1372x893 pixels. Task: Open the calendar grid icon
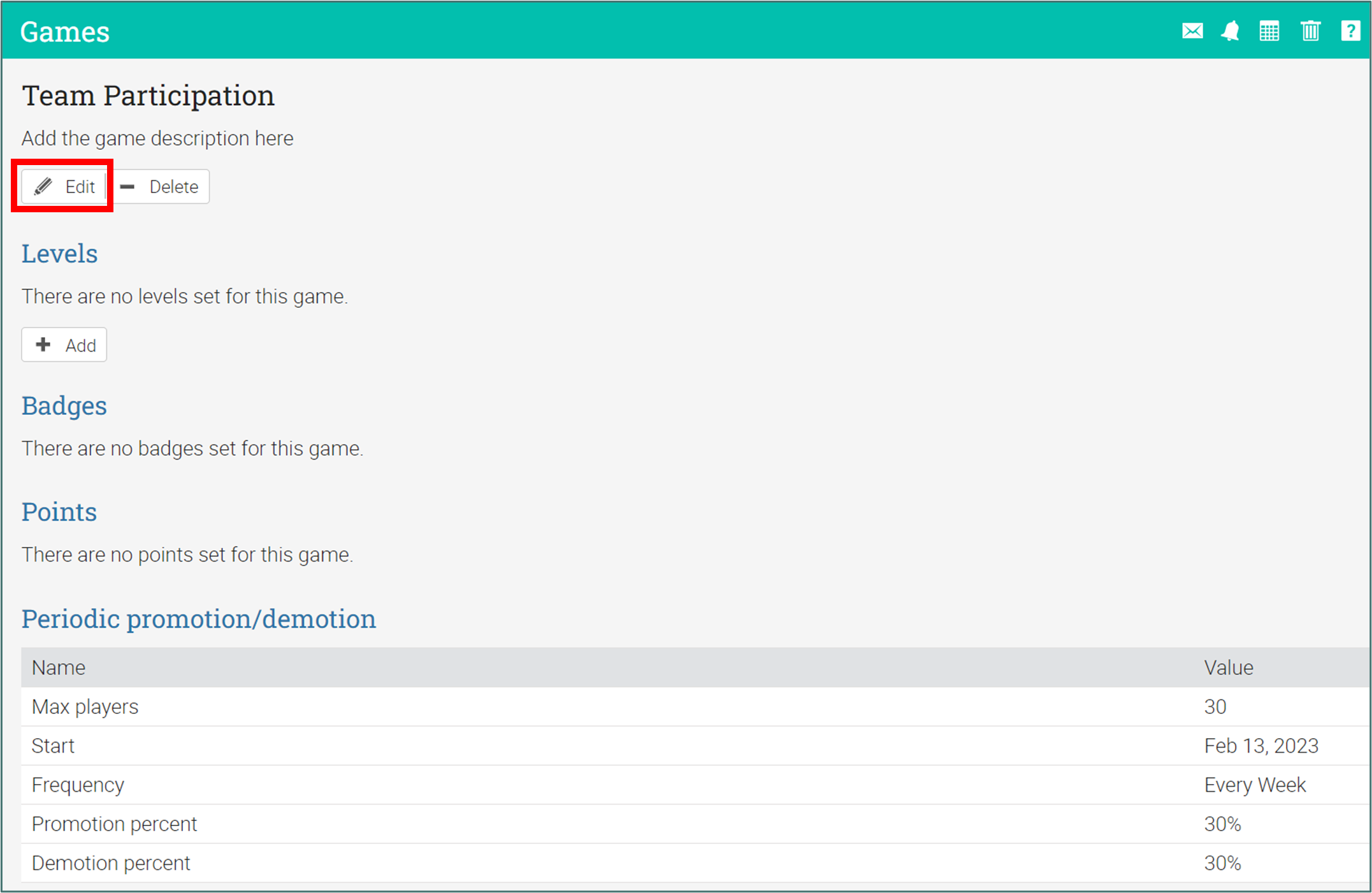tap(1269, 31)
